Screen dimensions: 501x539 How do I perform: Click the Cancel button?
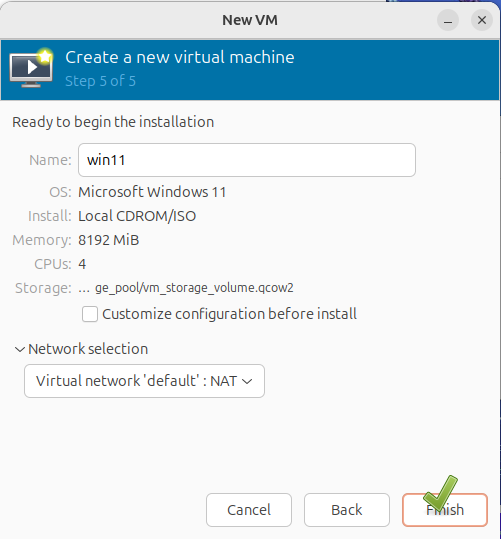(249, 510)
